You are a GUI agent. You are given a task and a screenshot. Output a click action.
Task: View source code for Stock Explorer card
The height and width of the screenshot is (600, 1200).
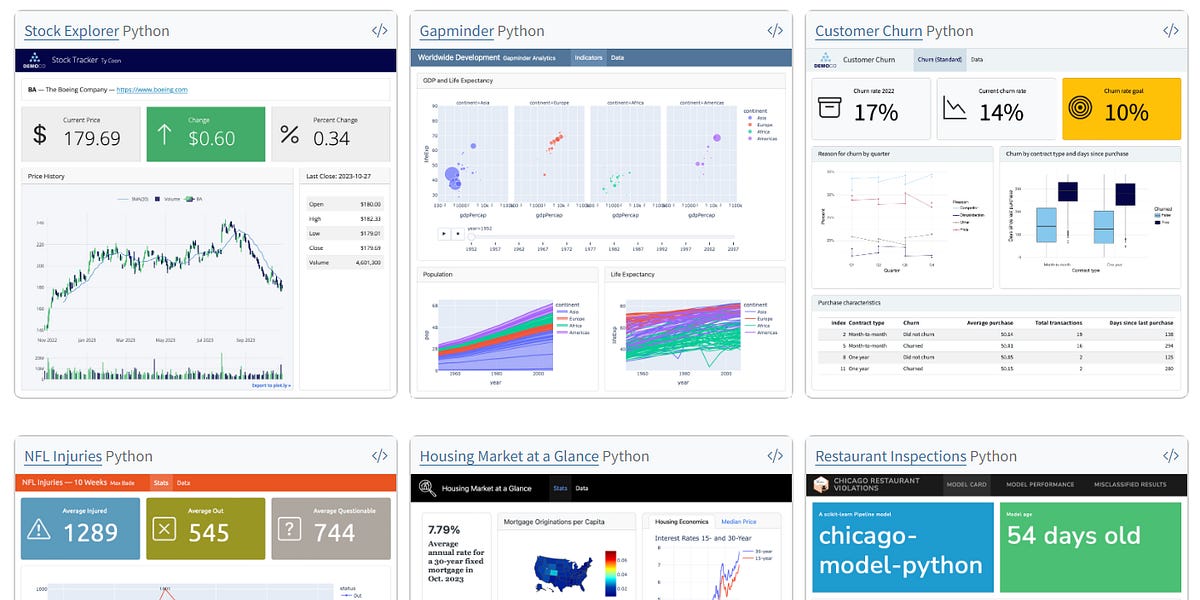pos(379,31)
